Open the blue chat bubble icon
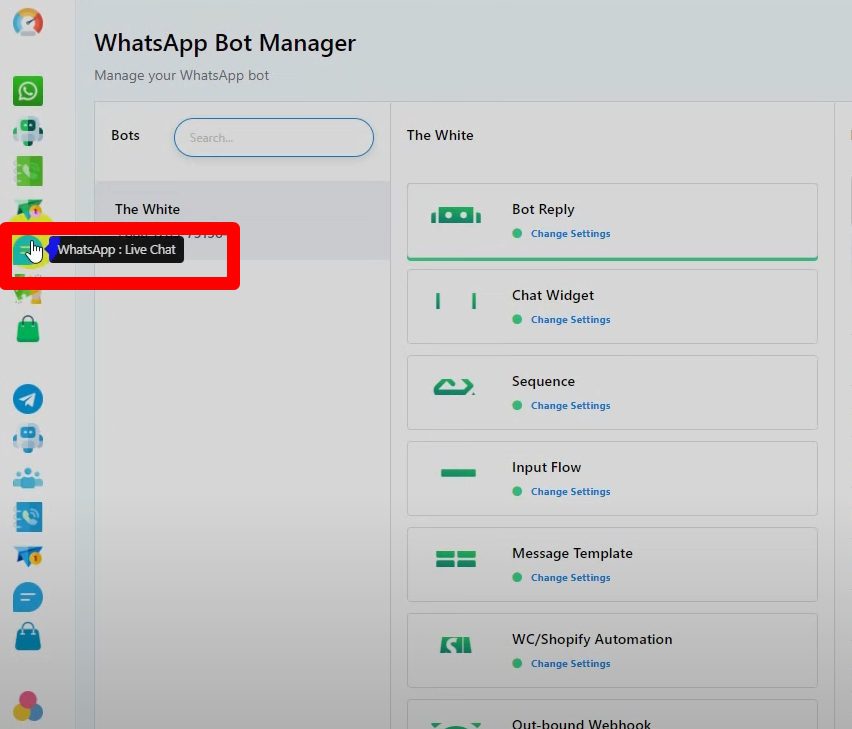Screen dimensions: 852x729 click(x=28, y=597)
